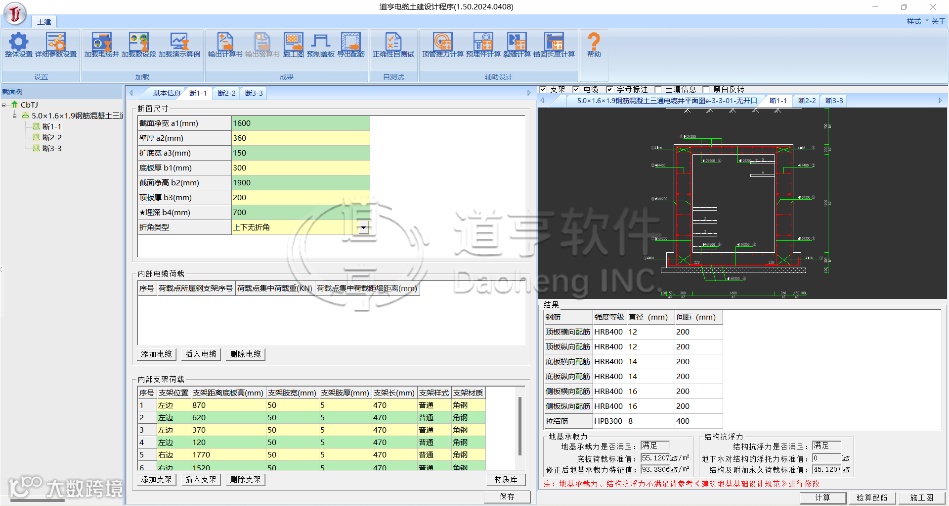Open 详细参数设置 detailed parameter settings
The height and width of the screenshot is (506, 949).
point(56,45)
